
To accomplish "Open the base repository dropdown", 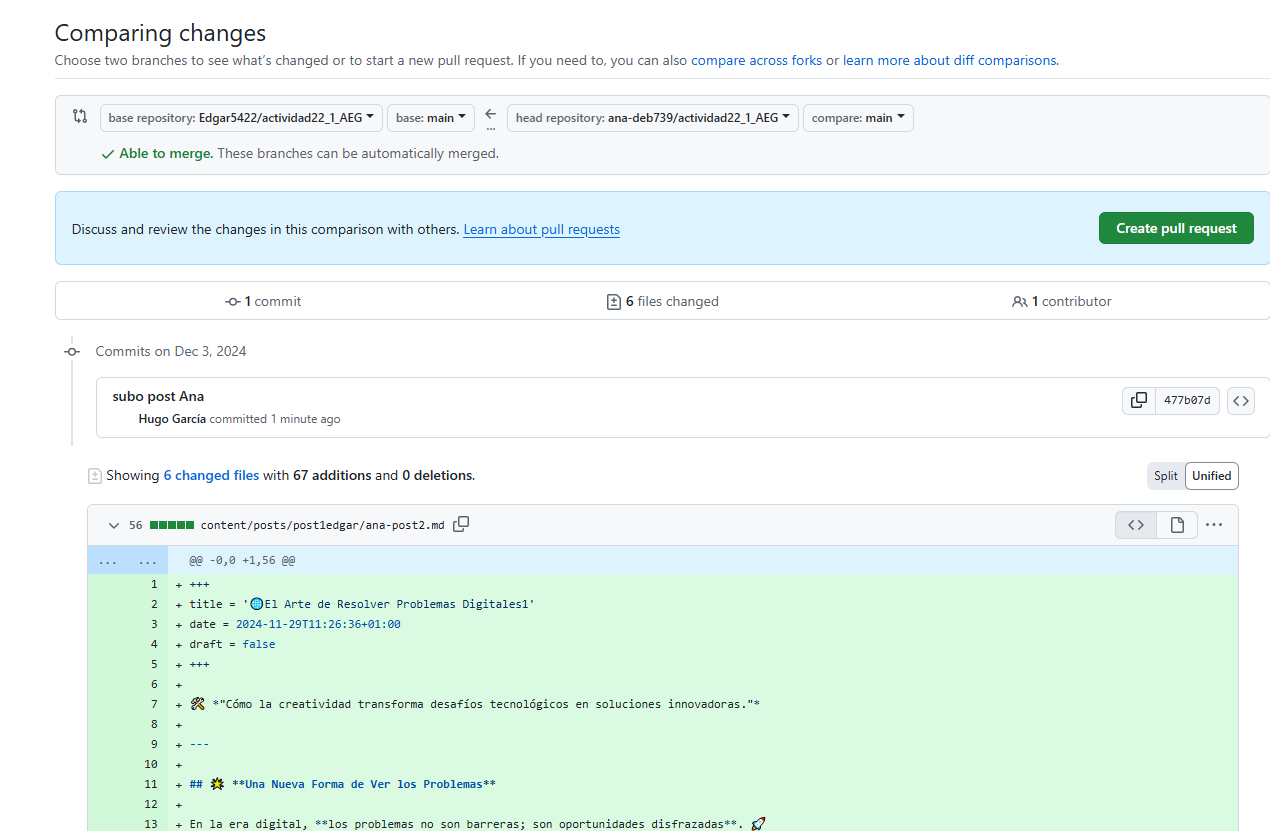I will pyautogui.click(x=241, y=118).
